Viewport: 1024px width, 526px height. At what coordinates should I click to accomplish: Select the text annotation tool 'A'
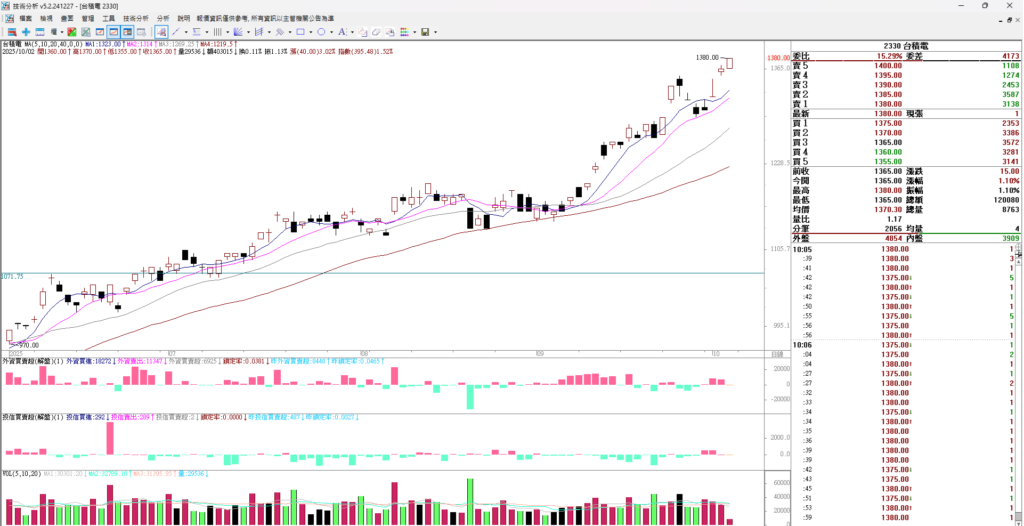click(341, 32)
